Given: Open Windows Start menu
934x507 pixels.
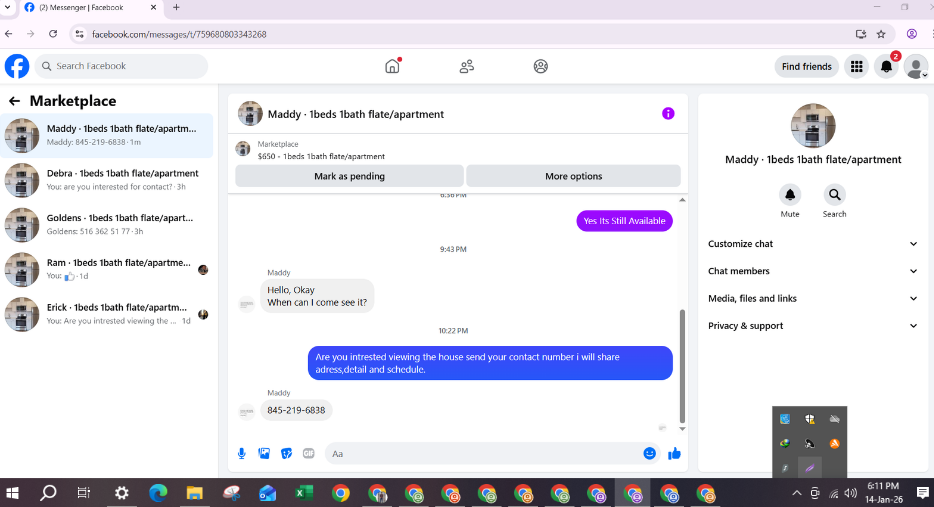Looking at the screenshot, I should pyautogui.click(x=12, y=493).
